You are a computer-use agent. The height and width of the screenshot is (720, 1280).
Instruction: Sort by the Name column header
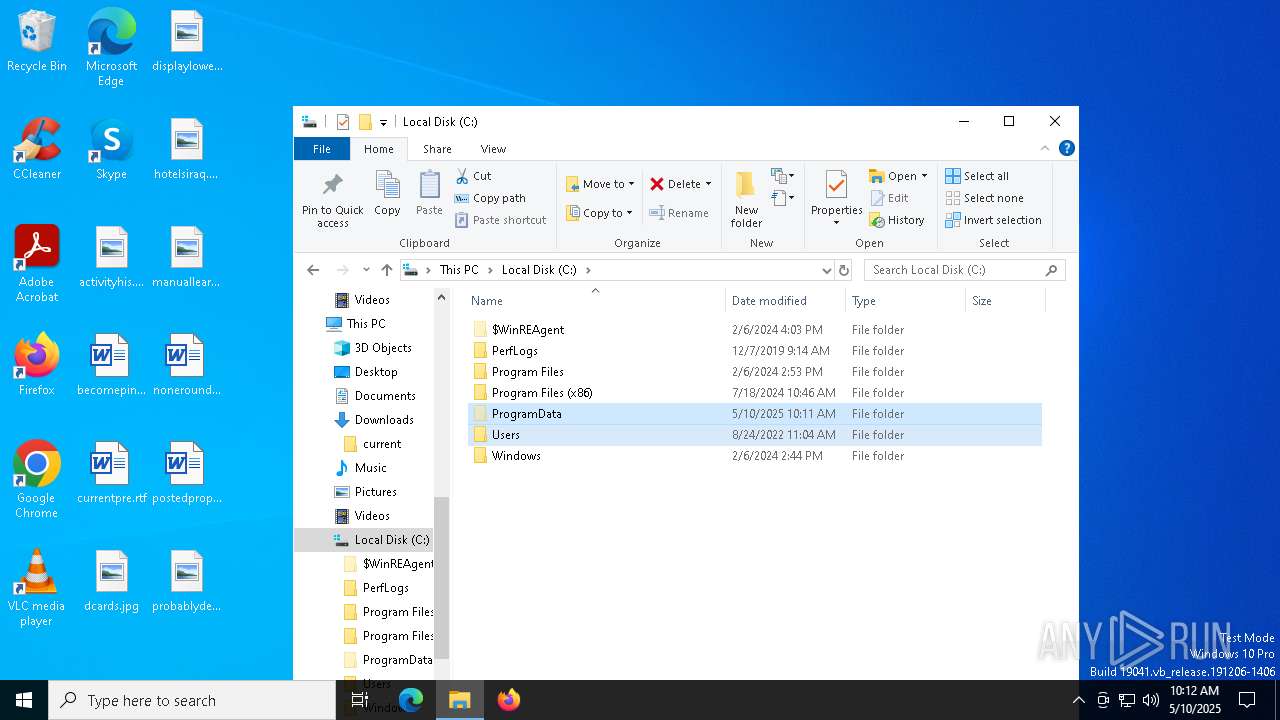click(596, 301)
